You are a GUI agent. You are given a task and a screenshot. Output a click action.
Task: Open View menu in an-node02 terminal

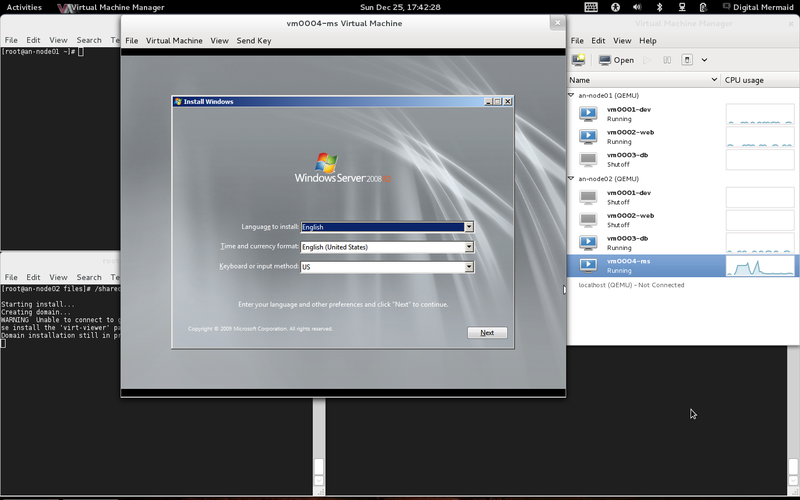point(58,278)
